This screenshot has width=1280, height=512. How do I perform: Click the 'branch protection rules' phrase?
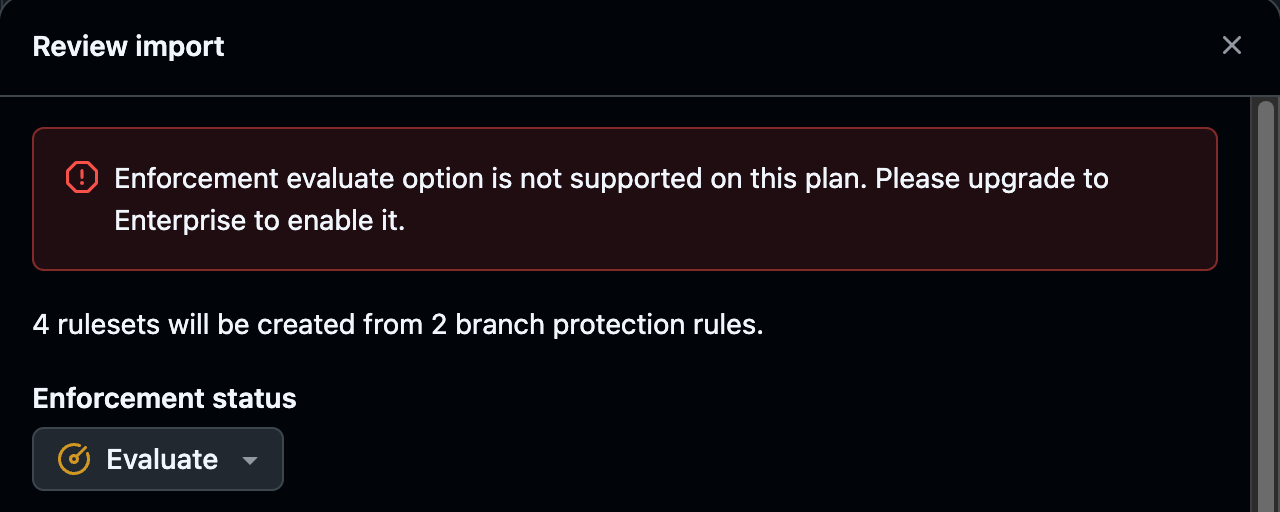[x=609, y=325]
